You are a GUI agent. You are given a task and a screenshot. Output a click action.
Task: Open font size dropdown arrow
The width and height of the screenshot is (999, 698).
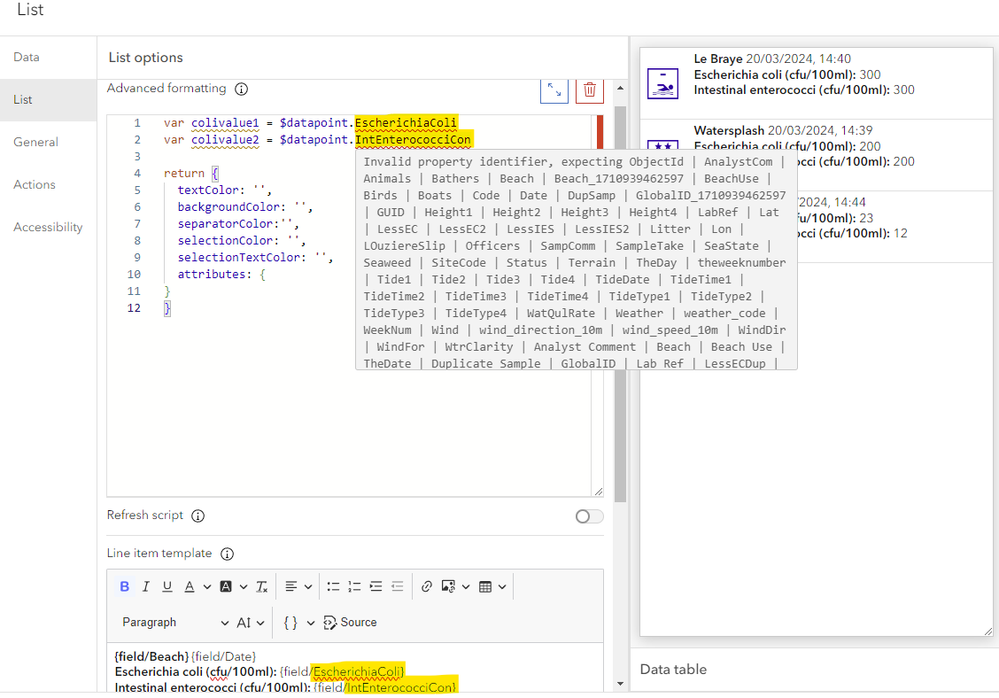261,623
